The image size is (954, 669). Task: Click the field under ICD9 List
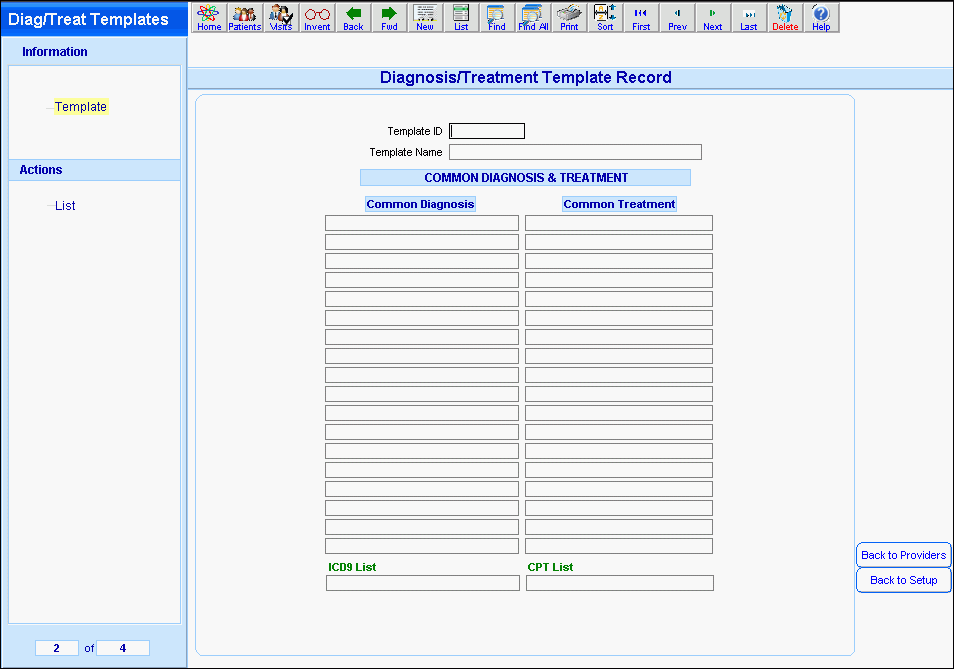coord(423,583)
